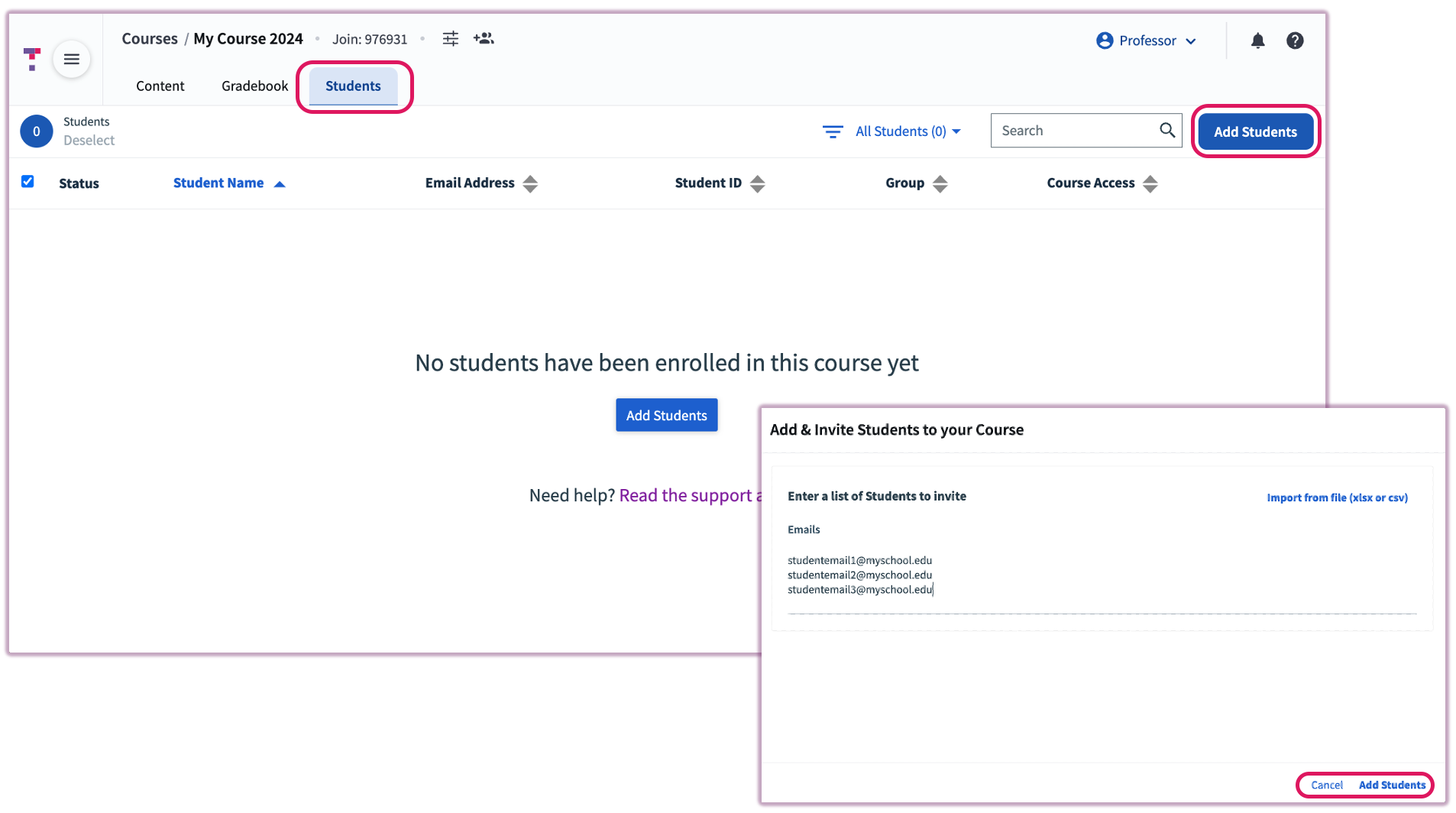Viewport: 1456px width, 813px height.
Task: Open the Content tab
Action: tap(160, 86)
